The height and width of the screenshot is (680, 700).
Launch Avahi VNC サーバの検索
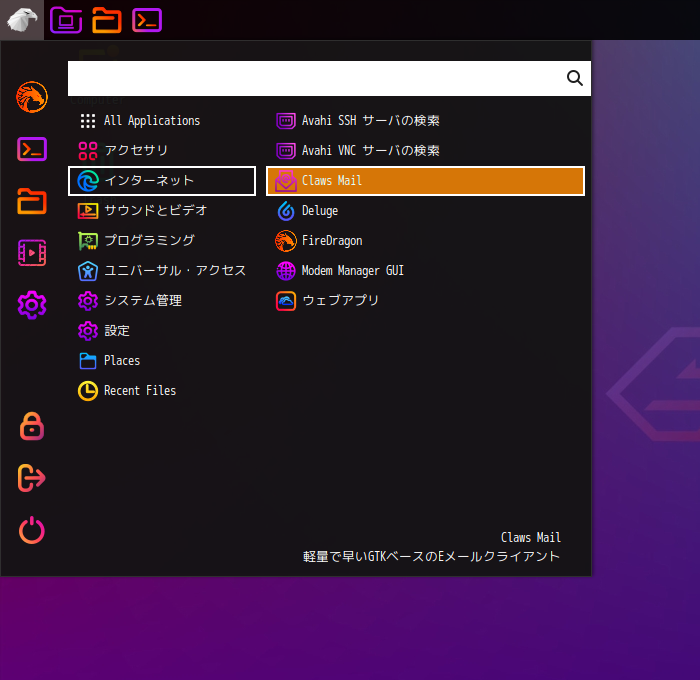[425, 150]
